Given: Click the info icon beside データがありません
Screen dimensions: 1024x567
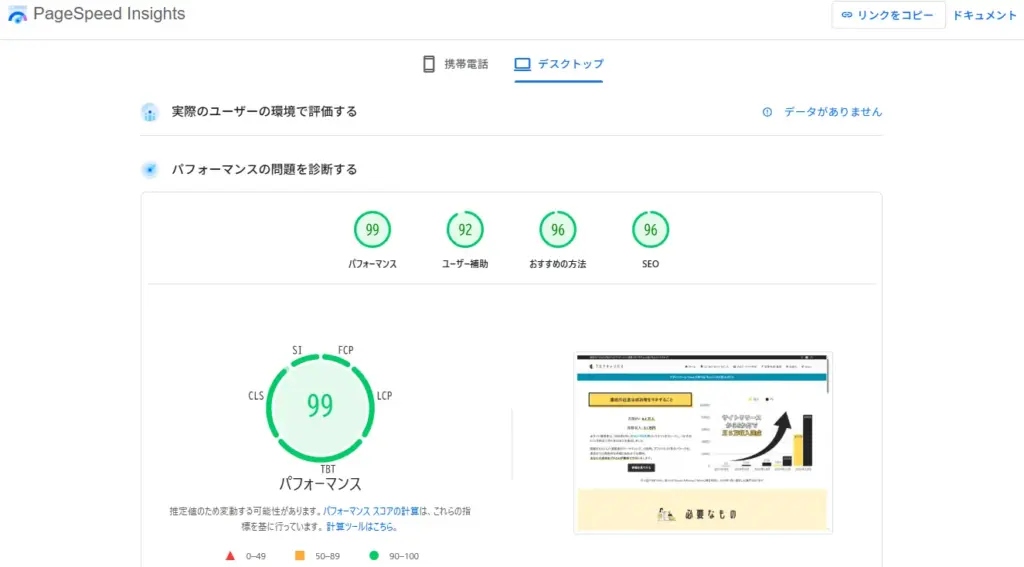Looking at the screenshot, I should [x=767, y=112].
